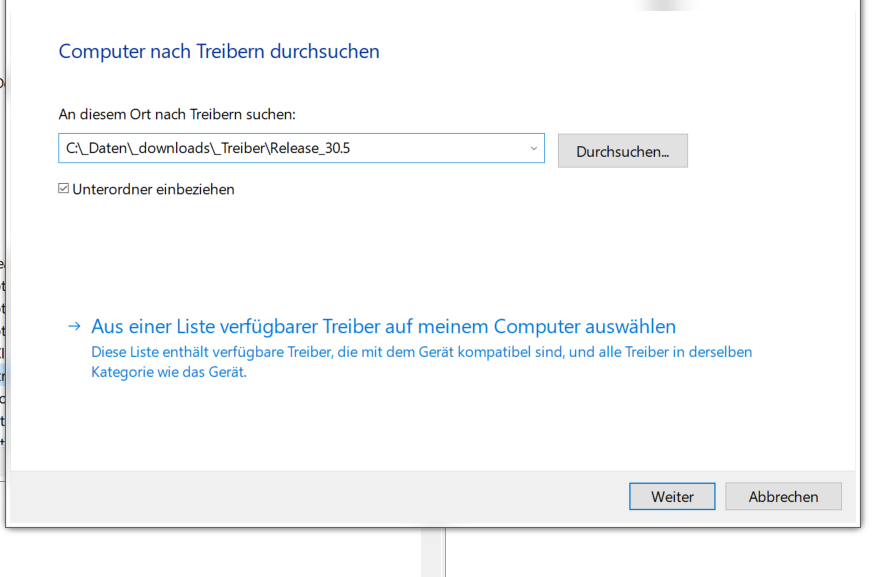Open the driver path dropdown arrow

[533, 148]
